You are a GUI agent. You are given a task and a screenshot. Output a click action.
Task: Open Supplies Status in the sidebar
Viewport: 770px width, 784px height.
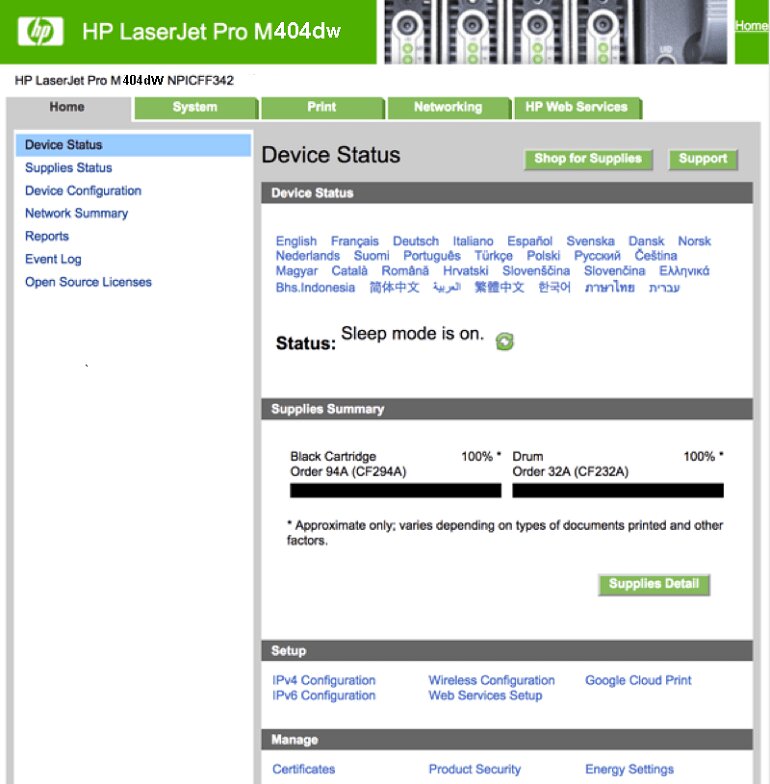tap(68, 168)
